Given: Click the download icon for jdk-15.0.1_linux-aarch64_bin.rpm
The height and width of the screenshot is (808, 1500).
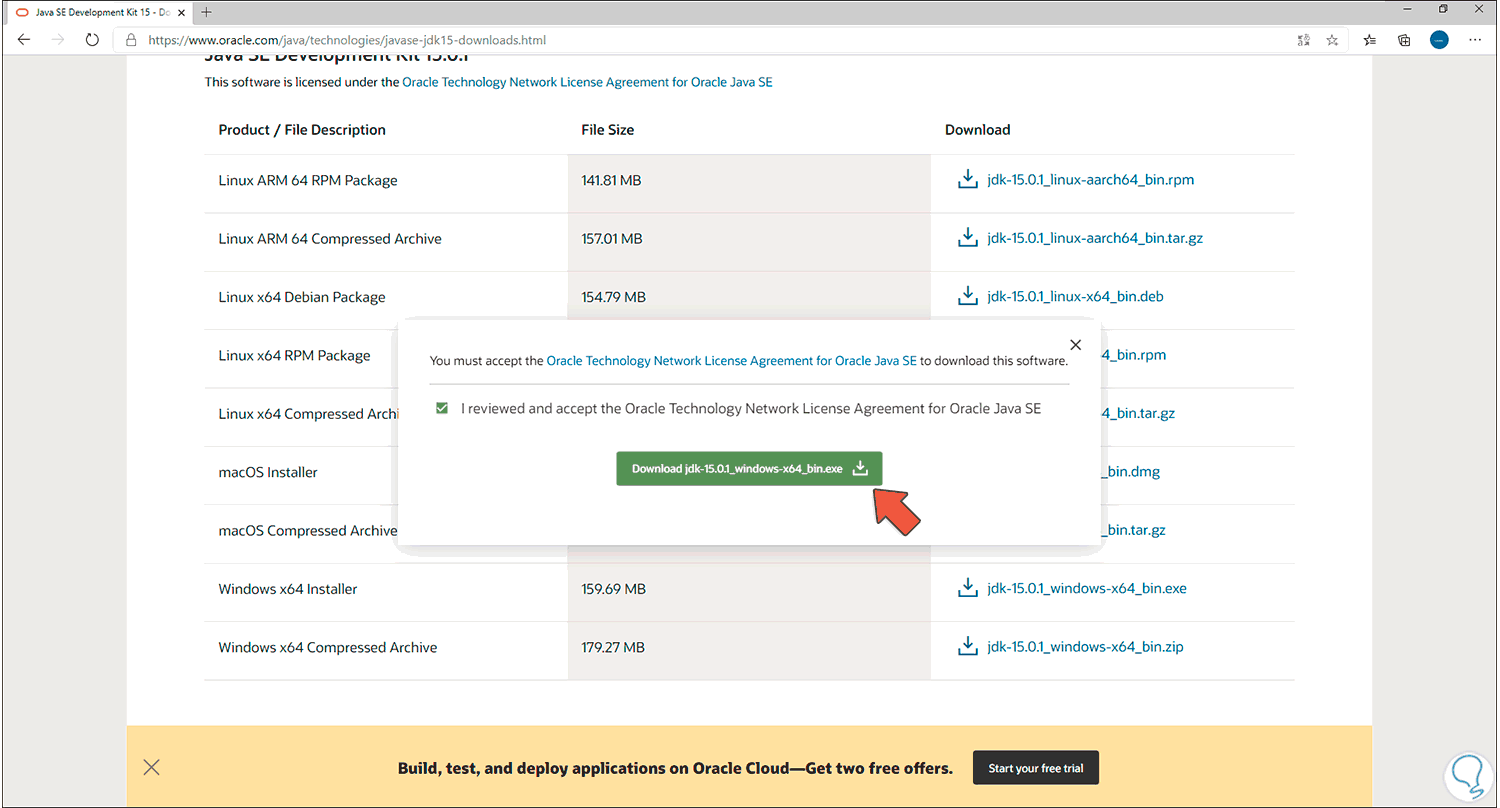Looking at the screenshot, I should [967, 180].
